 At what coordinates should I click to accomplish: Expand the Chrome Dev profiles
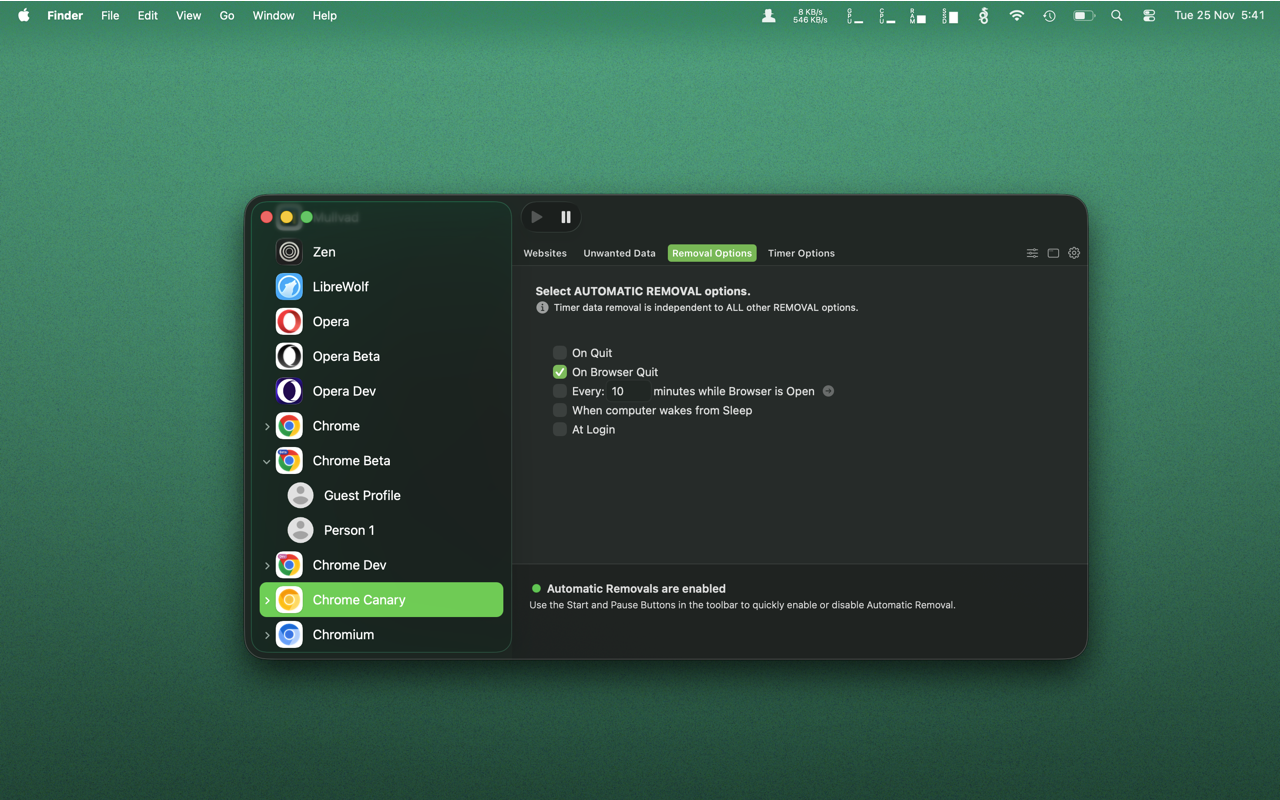(267, 566)
